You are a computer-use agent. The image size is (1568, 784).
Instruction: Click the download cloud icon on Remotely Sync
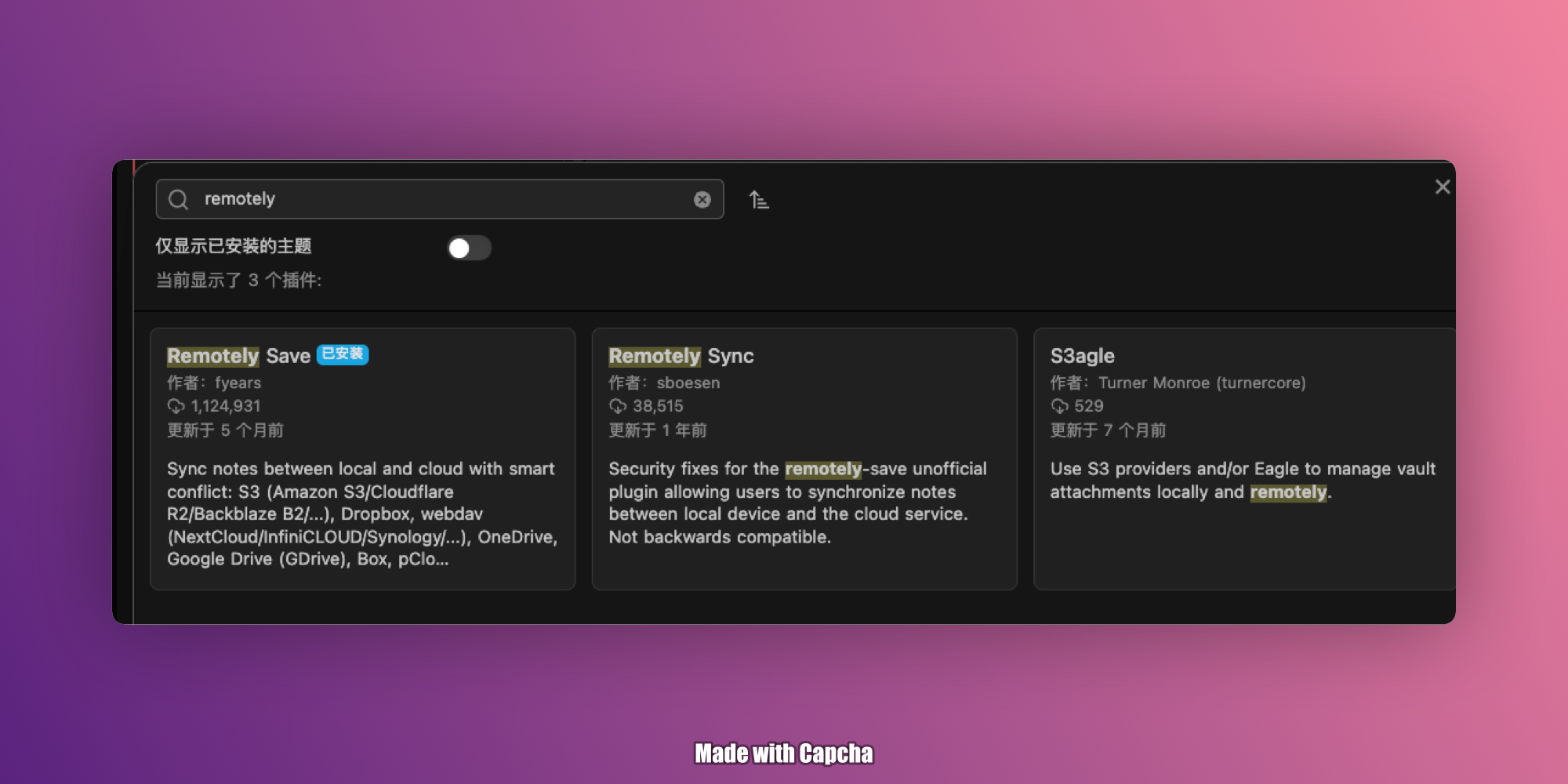pyautogui.click(x=618, y=406)
